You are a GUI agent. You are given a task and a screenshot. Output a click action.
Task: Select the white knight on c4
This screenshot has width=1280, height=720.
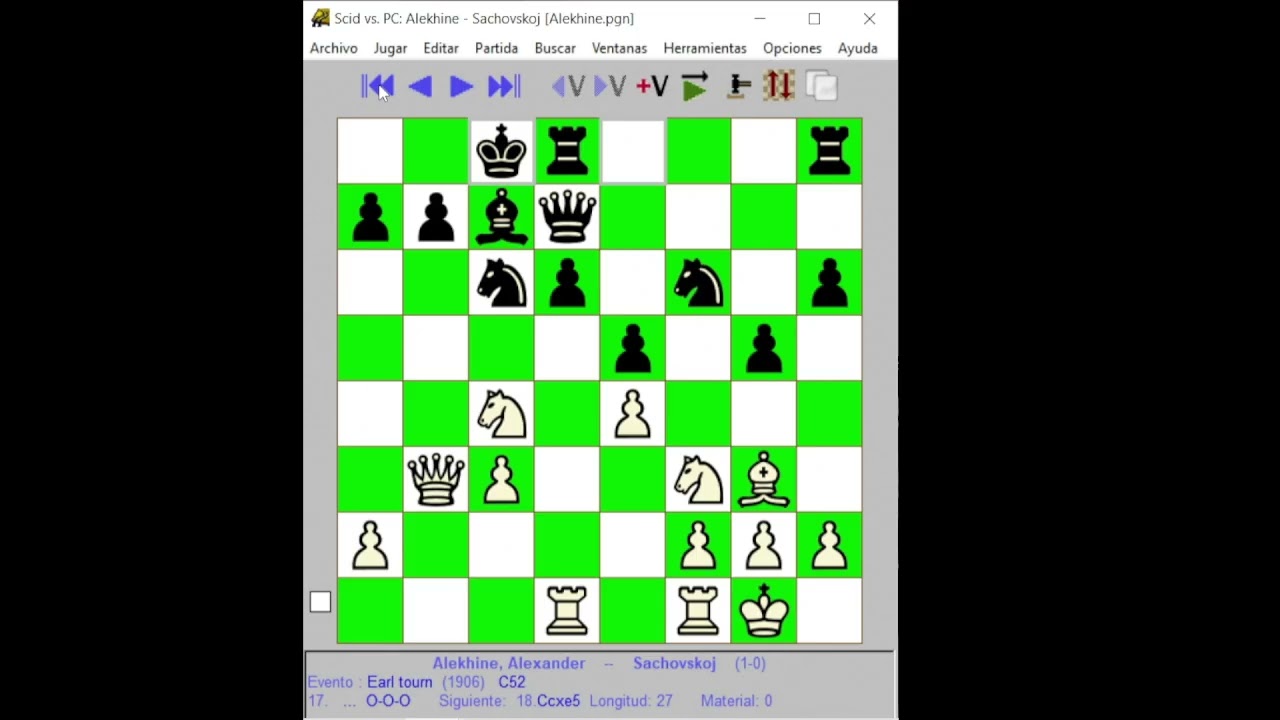click(501, 414)
